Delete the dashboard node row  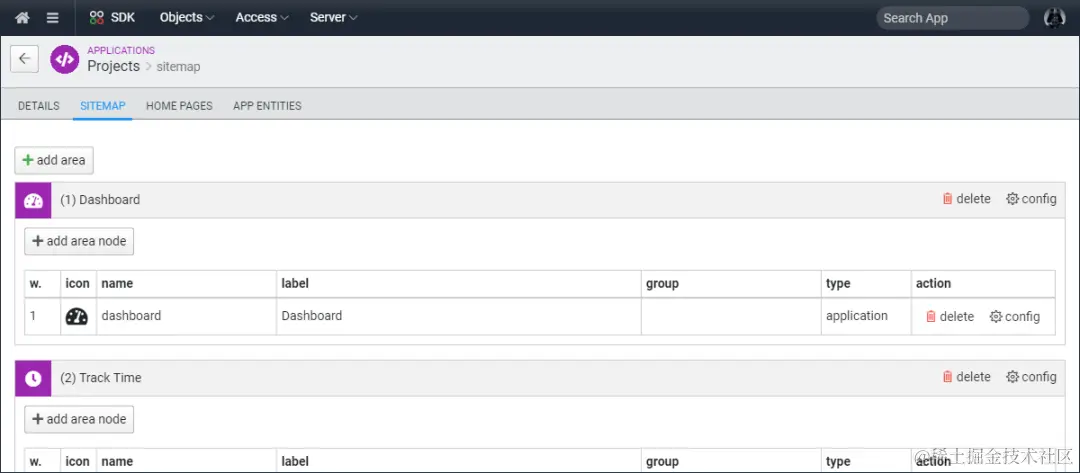coord(950,317)
